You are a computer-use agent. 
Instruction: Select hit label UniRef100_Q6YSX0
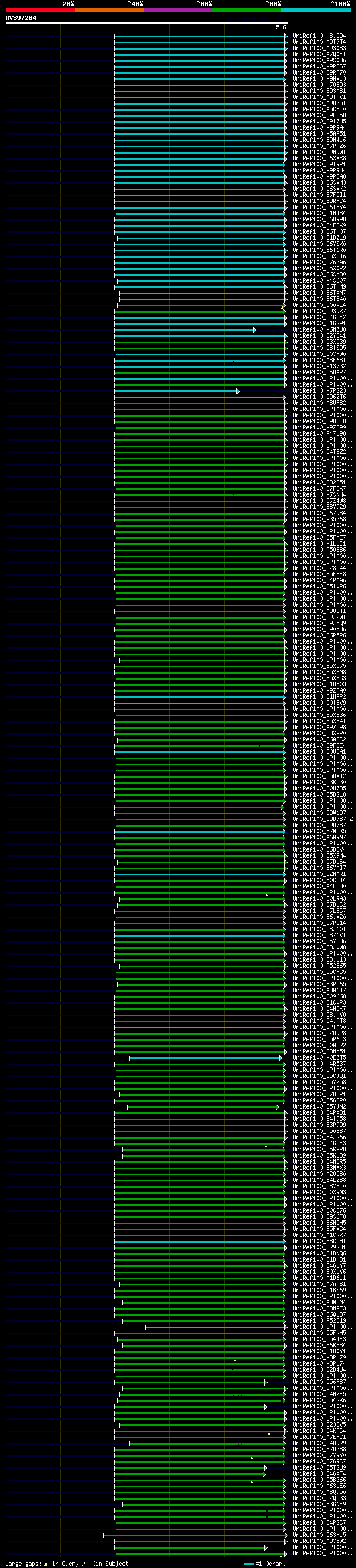319,244
